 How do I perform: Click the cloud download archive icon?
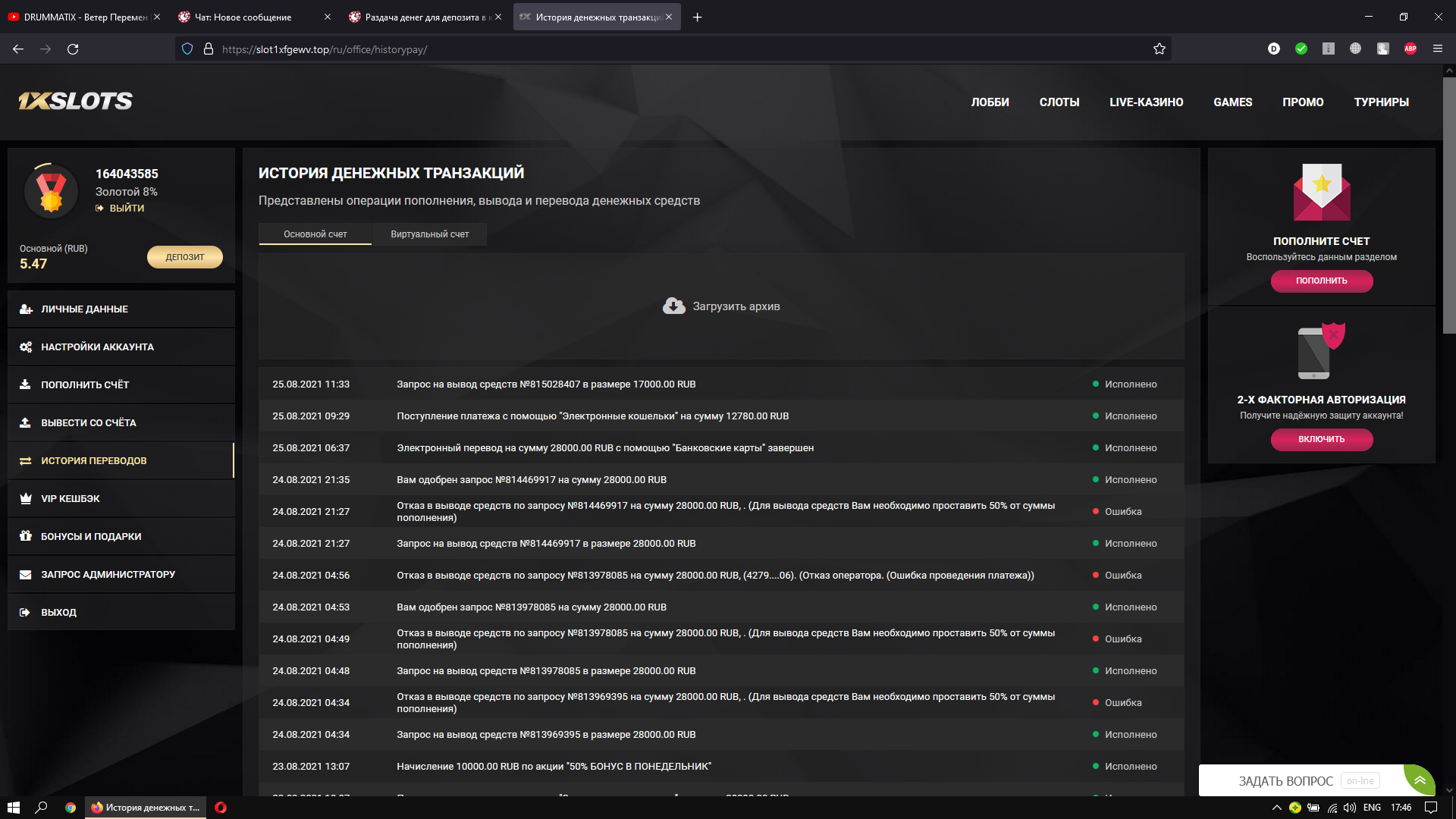673,306
